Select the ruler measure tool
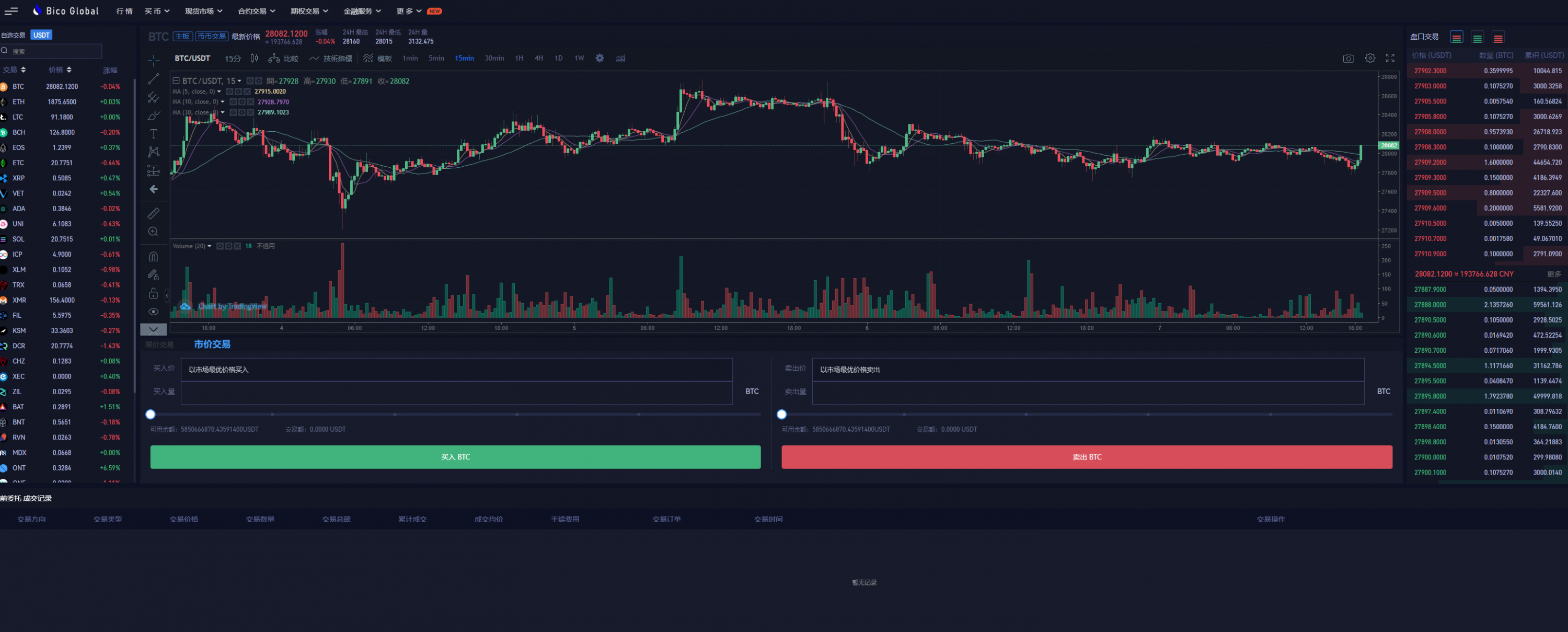The width and height of the screenshot is (1568, 632). click(153, 213)
